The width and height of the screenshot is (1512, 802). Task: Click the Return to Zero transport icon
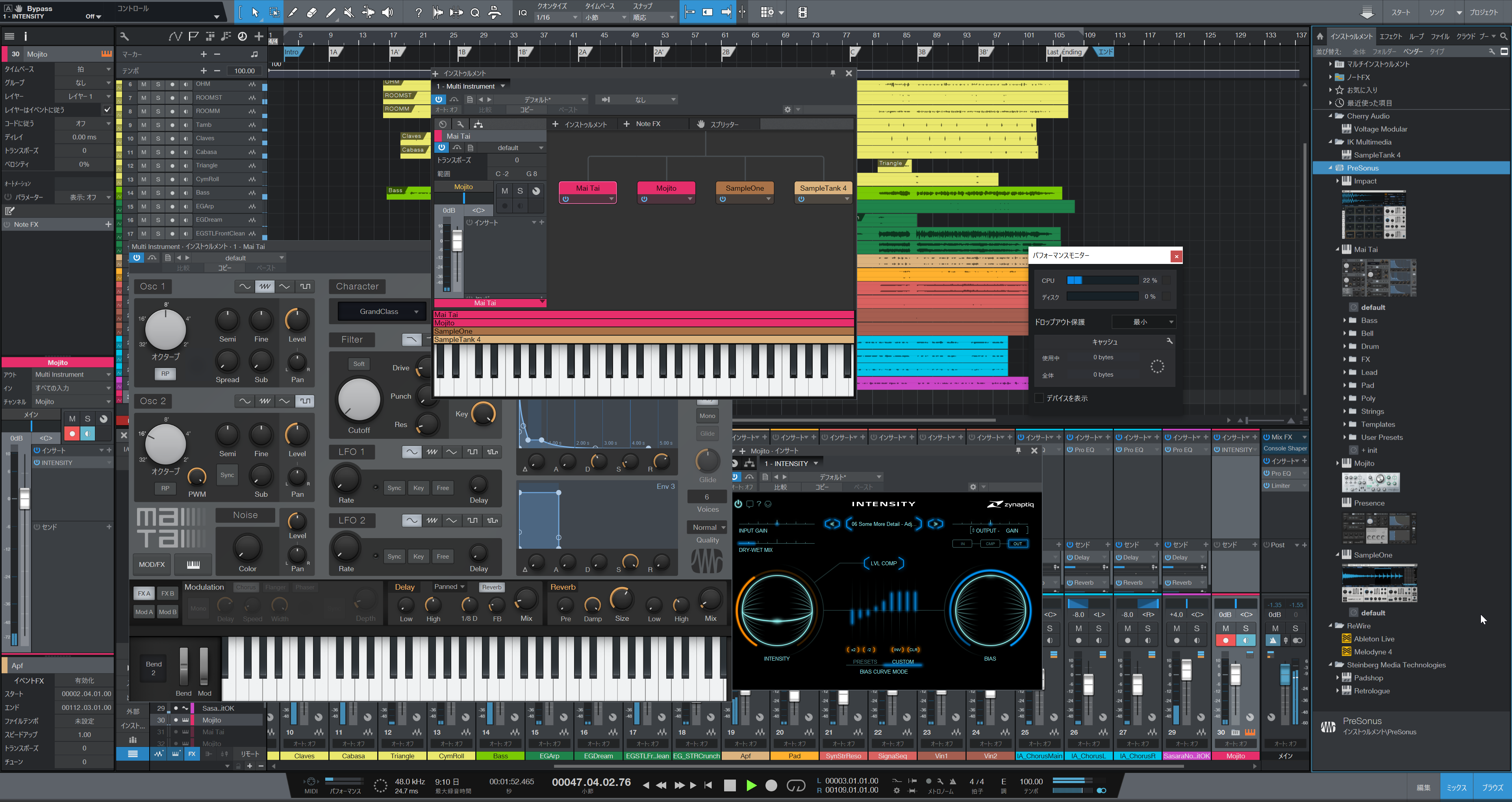point(708,785)
